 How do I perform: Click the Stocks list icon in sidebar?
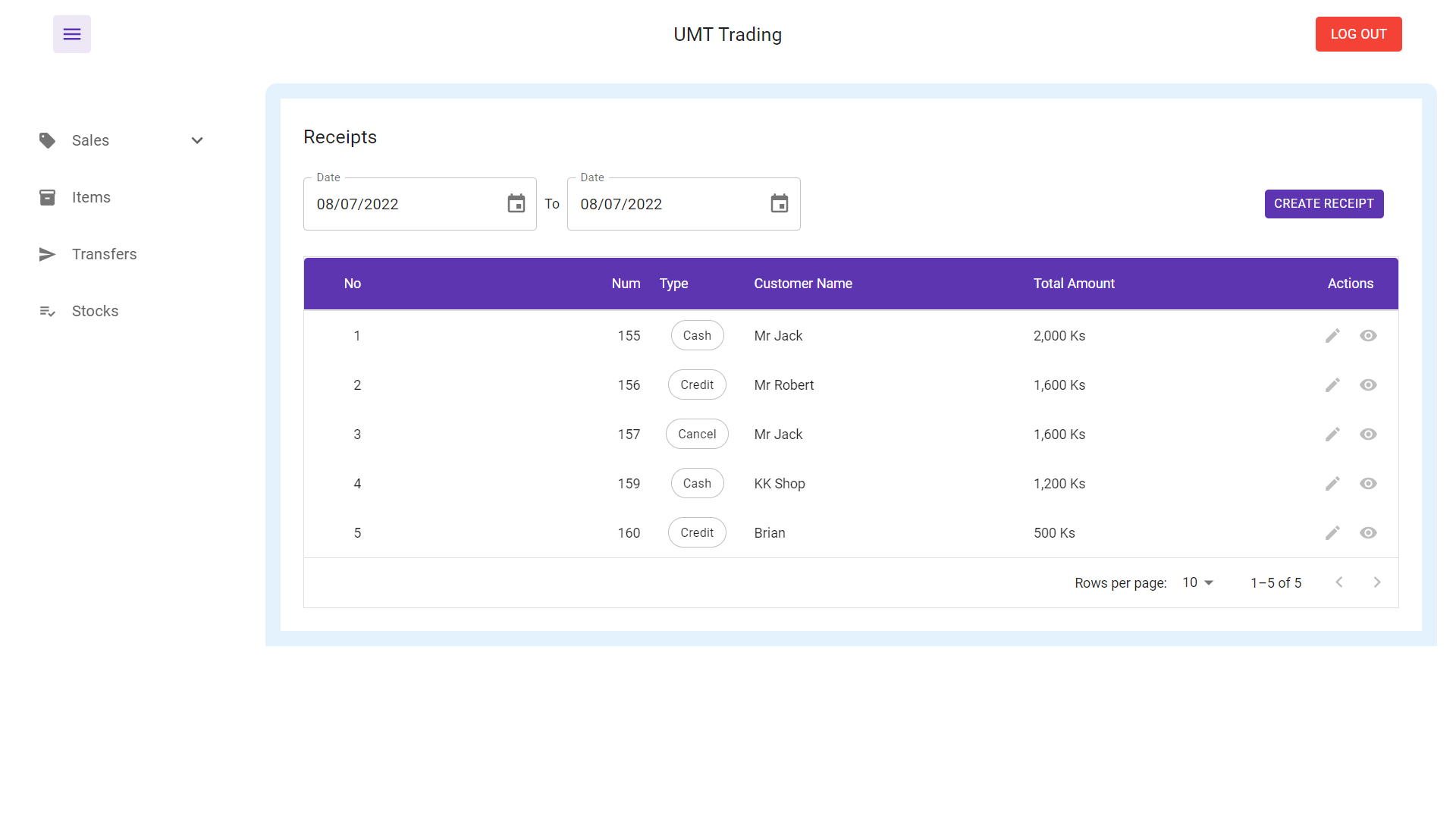[47, 311]
